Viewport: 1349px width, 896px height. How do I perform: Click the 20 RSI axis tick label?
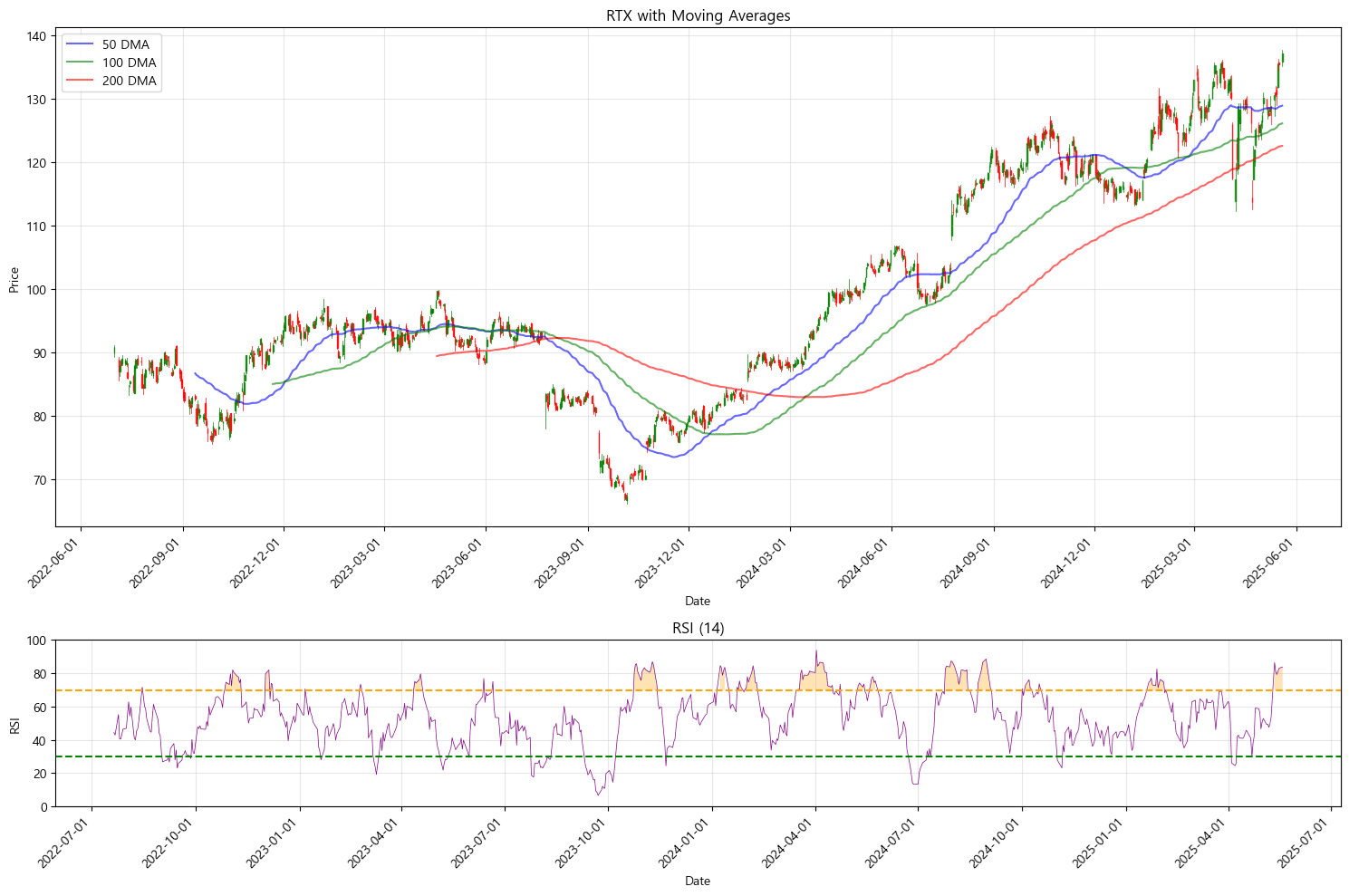tap(41, 774)
